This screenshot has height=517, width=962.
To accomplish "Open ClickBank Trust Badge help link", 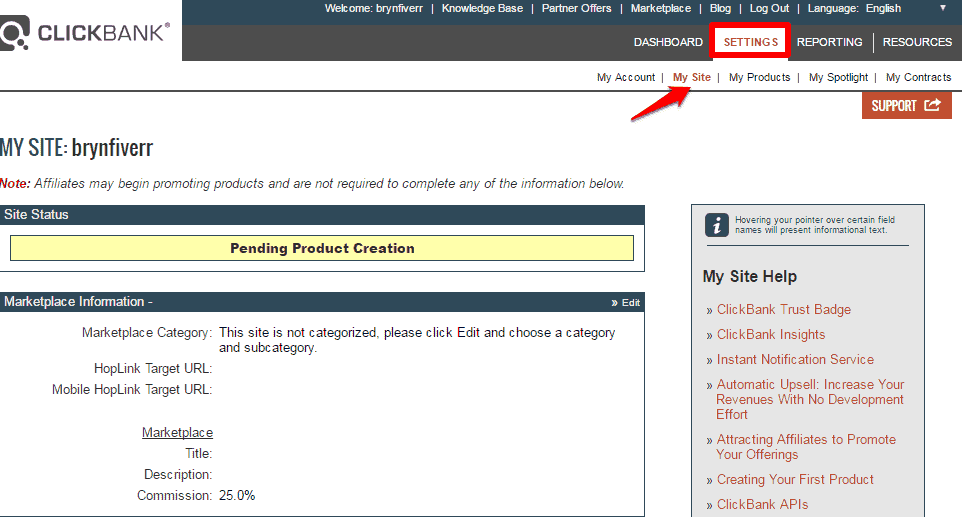I will point(783,310).
